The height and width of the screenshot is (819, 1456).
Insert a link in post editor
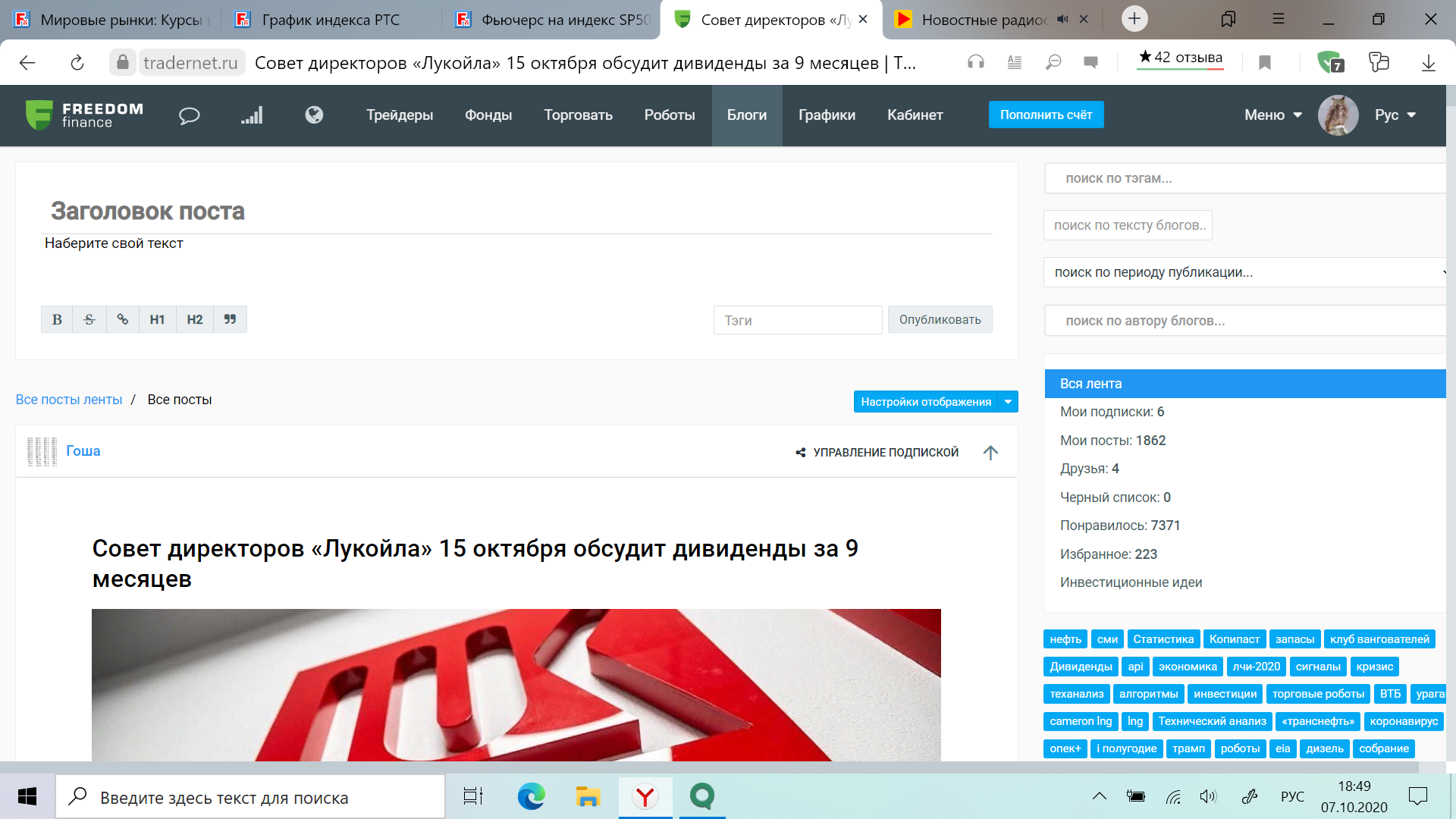point(123,319)
